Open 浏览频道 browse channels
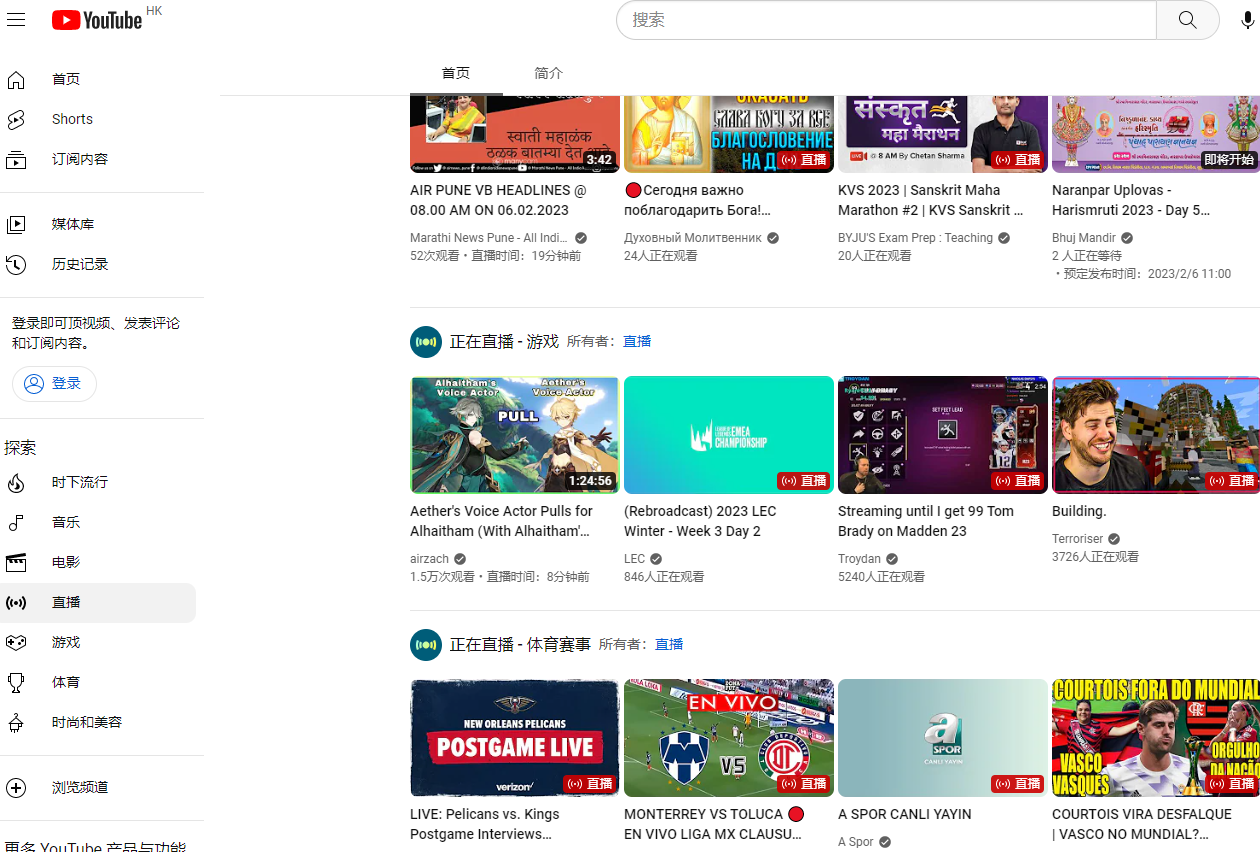Screen dimensions: 1260x852 (x=79, y=787)
